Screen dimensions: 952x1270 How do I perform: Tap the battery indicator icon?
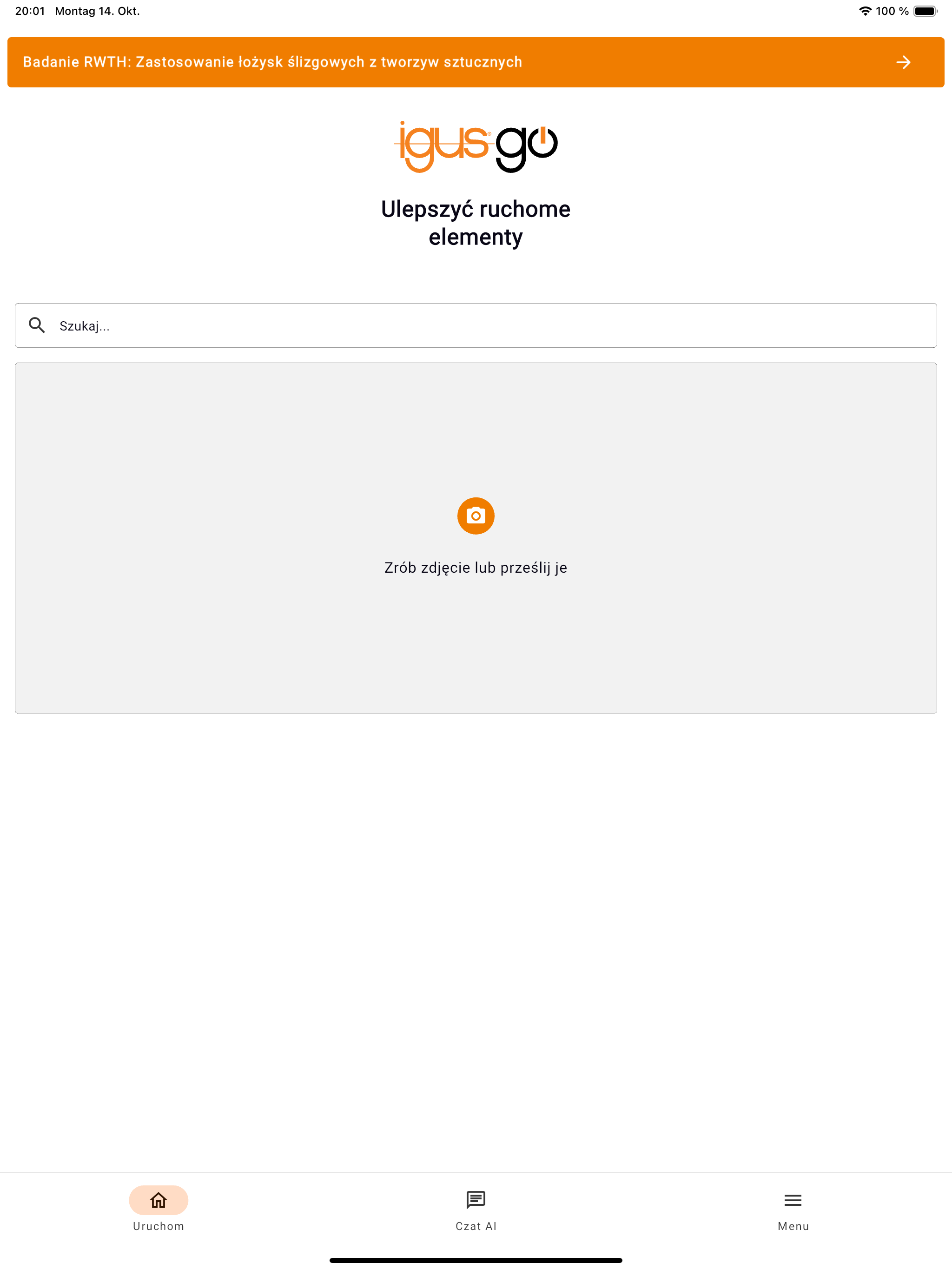(925, 11)
